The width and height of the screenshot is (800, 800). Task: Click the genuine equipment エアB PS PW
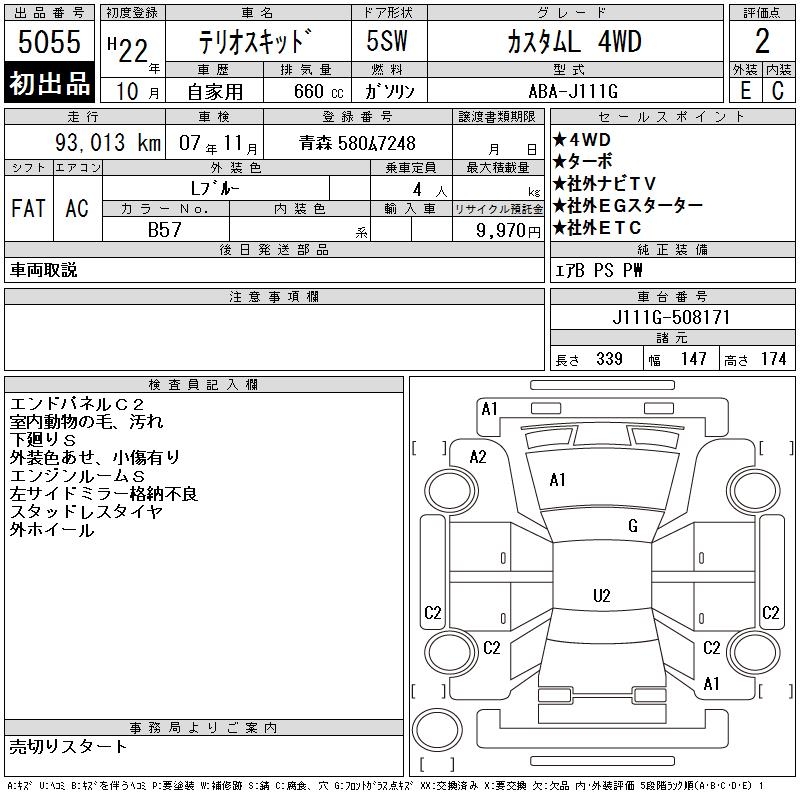pos(598,270)
